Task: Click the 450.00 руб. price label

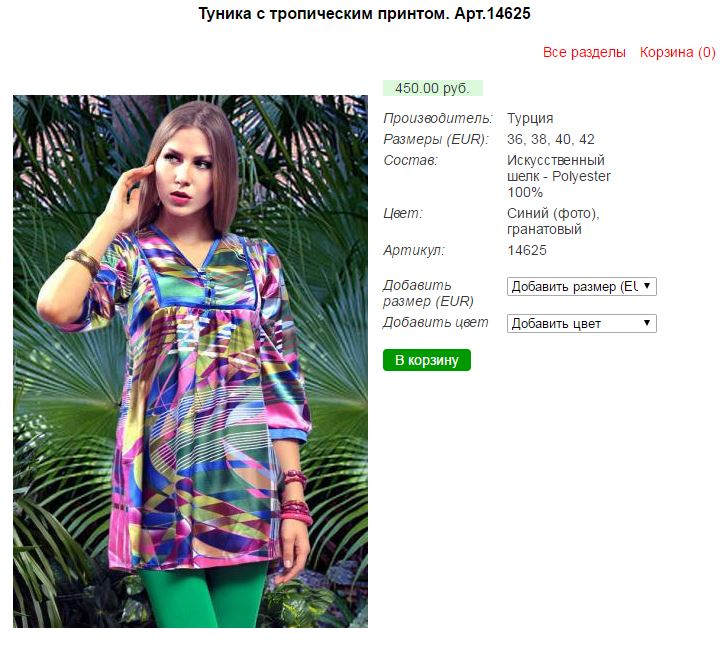Action: (x=432, y=88)
